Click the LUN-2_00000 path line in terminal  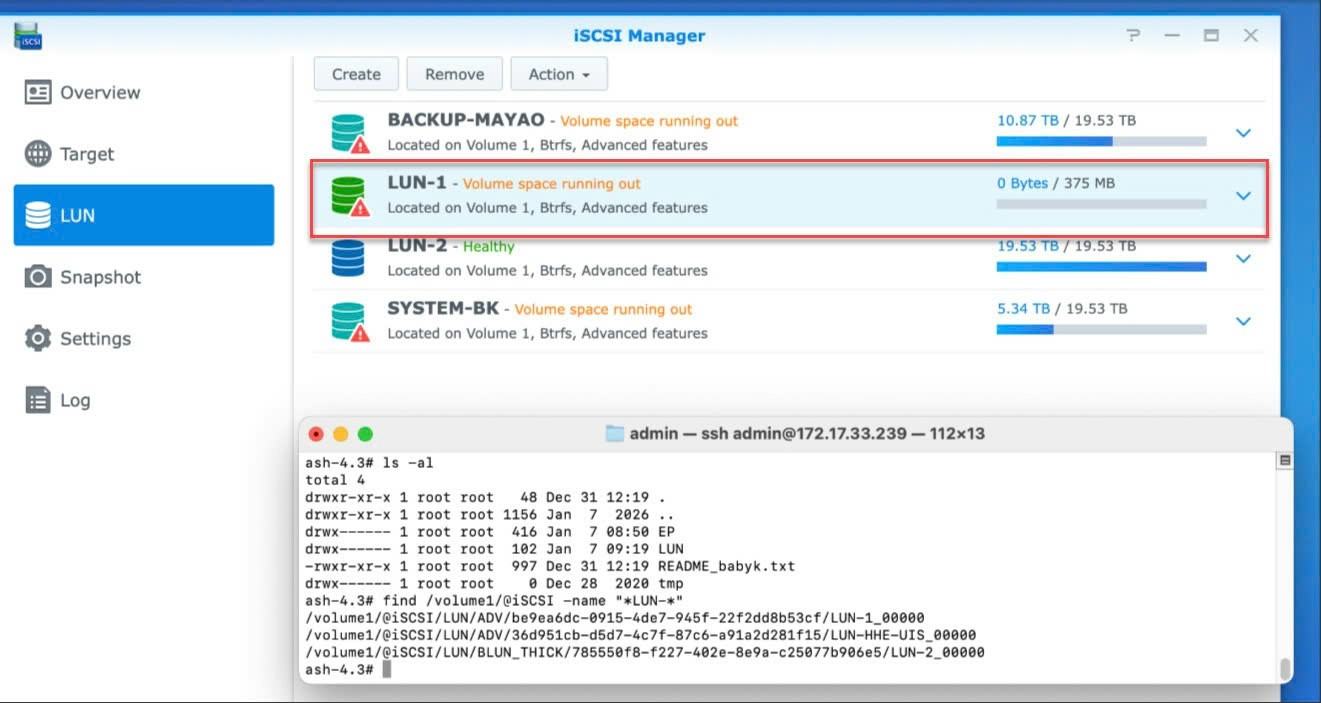pos(645,652)
